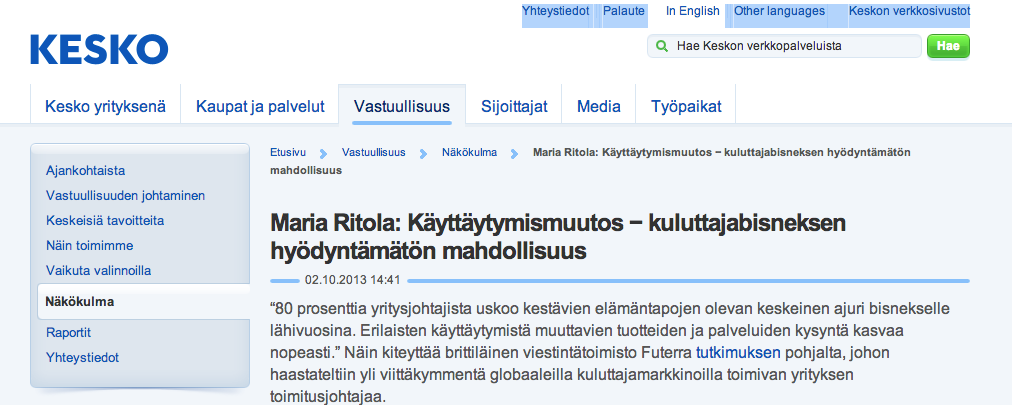Open Keskon verkkosivustot link
Image resolution: width=1012 pixels, height=405 pixels.
tap(908, 12)
